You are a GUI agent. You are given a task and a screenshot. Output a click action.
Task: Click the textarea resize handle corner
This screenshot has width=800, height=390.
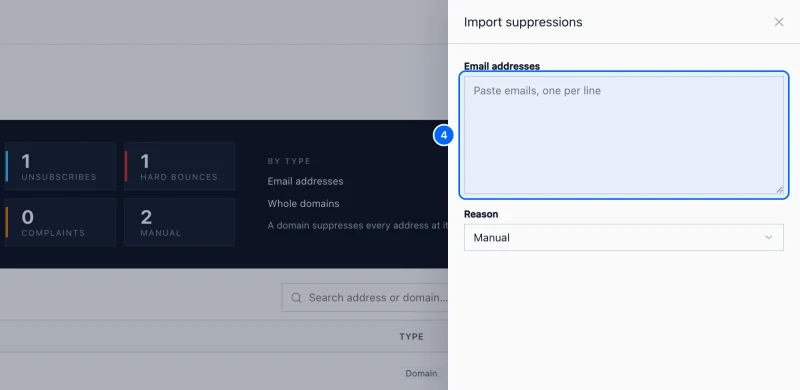tap(780, 189)
